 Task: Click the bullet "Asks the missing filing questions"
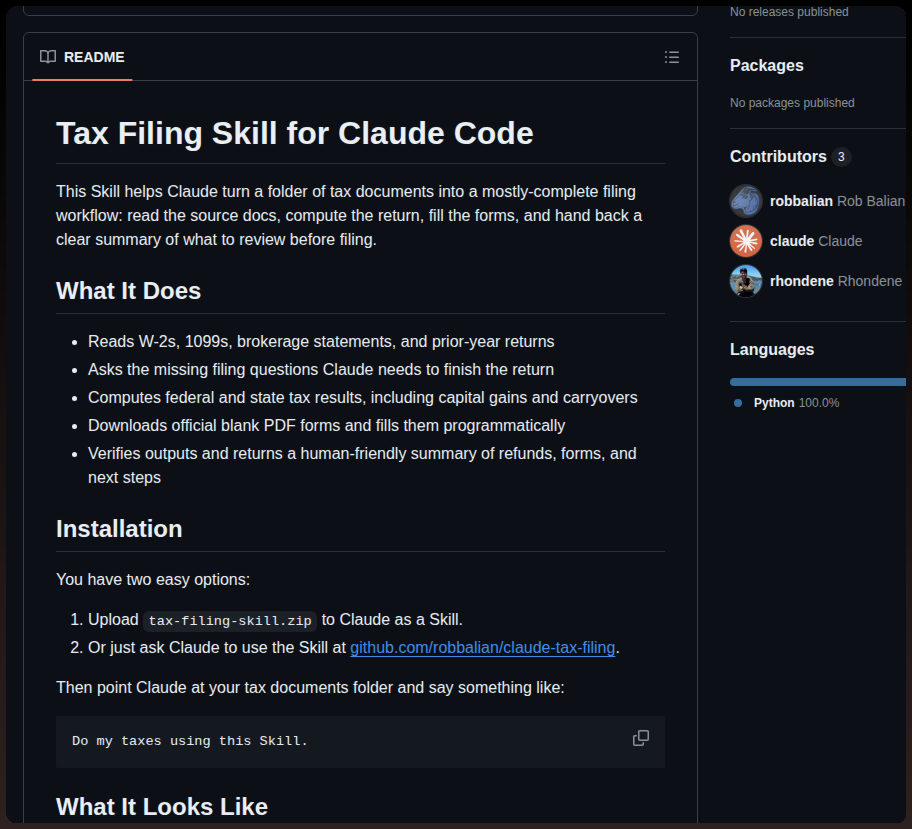tap(321, 369)
